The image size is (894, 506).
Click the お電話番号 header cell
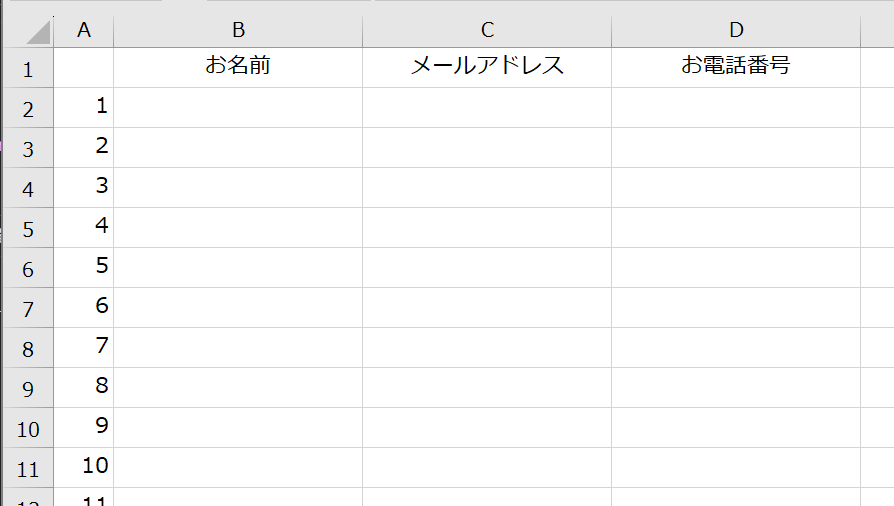(x=736, y=67)
